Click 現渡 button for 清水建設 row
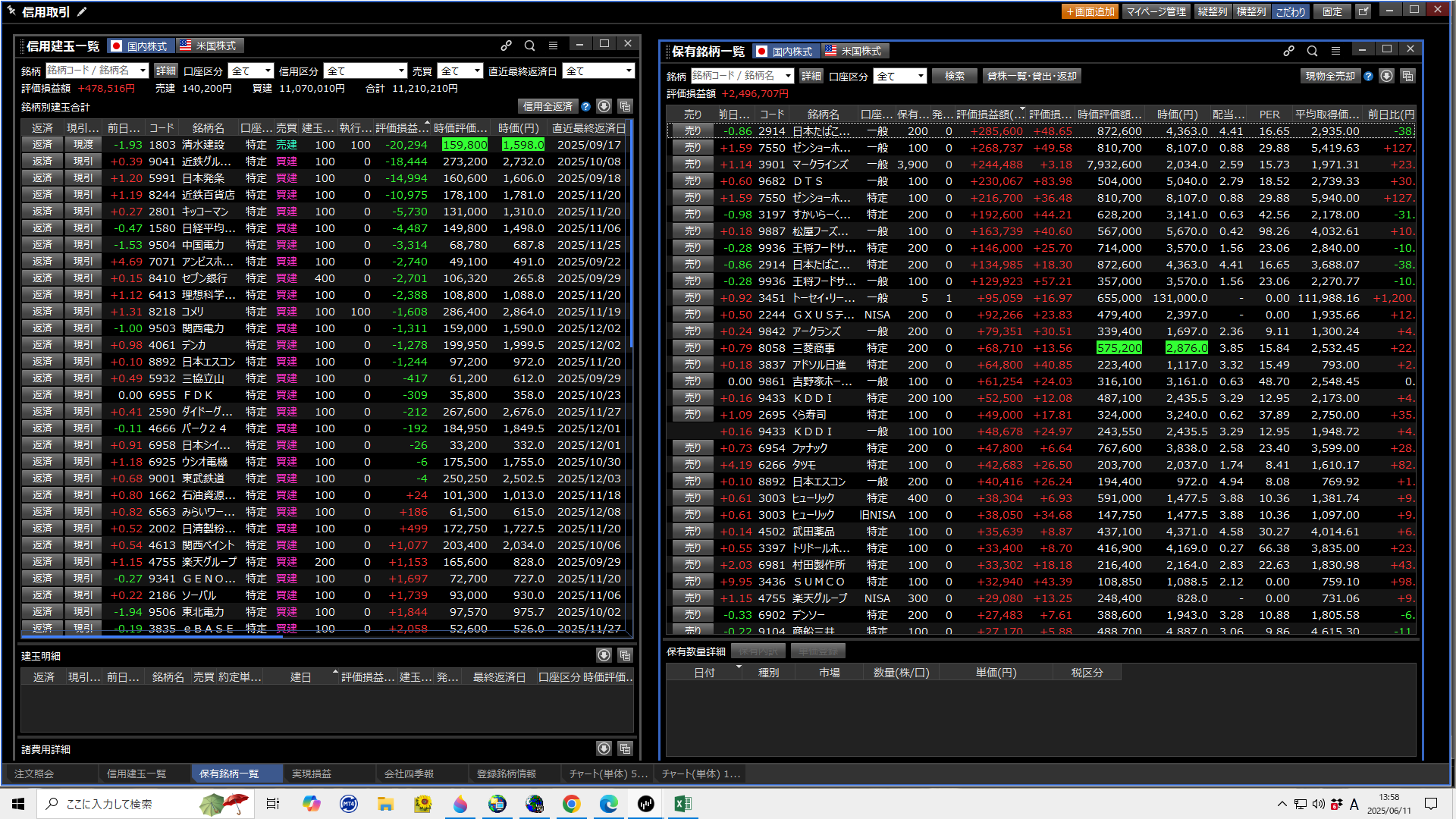This screenshot has width=1456, height=819. click(83, 144)
